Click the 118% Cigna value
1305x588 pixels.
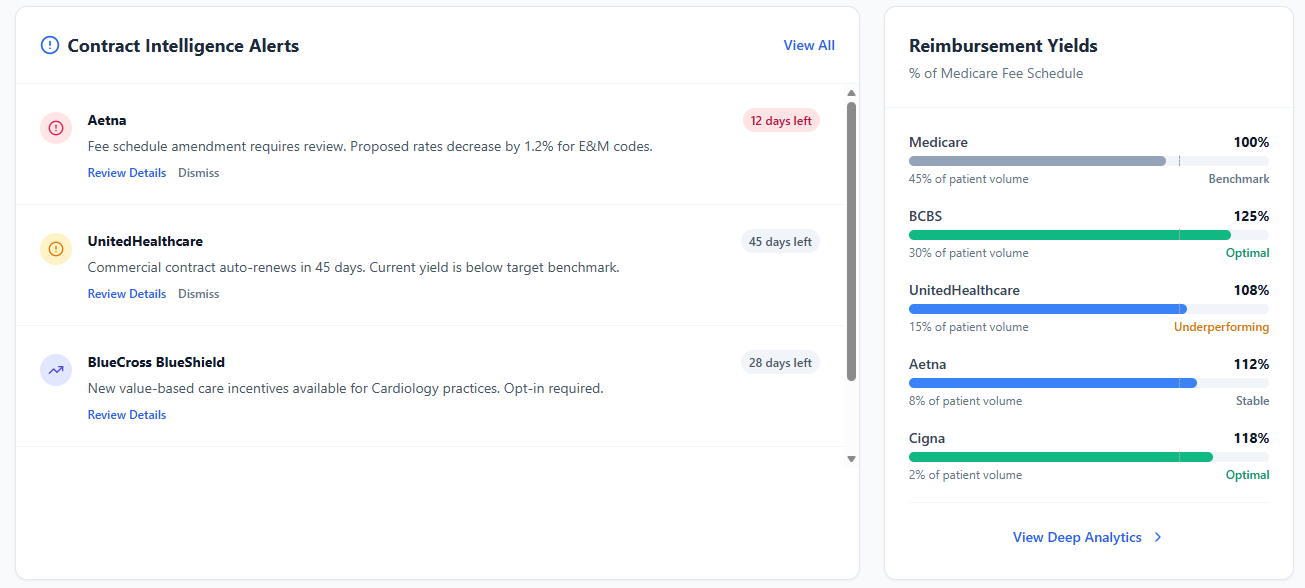tap(1251, 439)
